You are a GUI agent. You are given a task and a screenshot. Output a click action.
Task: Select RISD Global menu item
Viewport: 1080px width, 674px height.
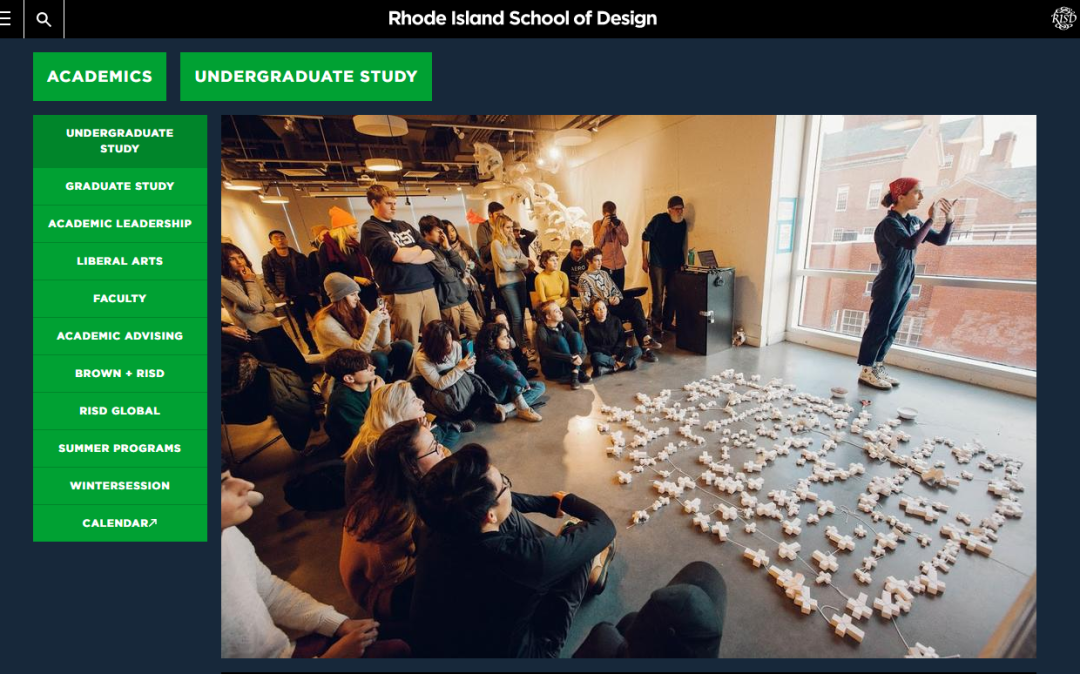pos(120,411)
